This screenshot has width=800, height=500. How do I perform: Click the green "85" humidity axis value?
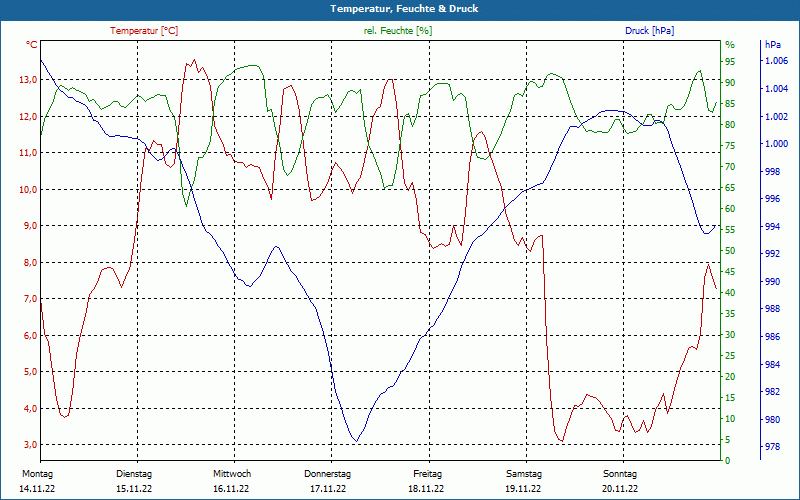click(x=730, y=104)
